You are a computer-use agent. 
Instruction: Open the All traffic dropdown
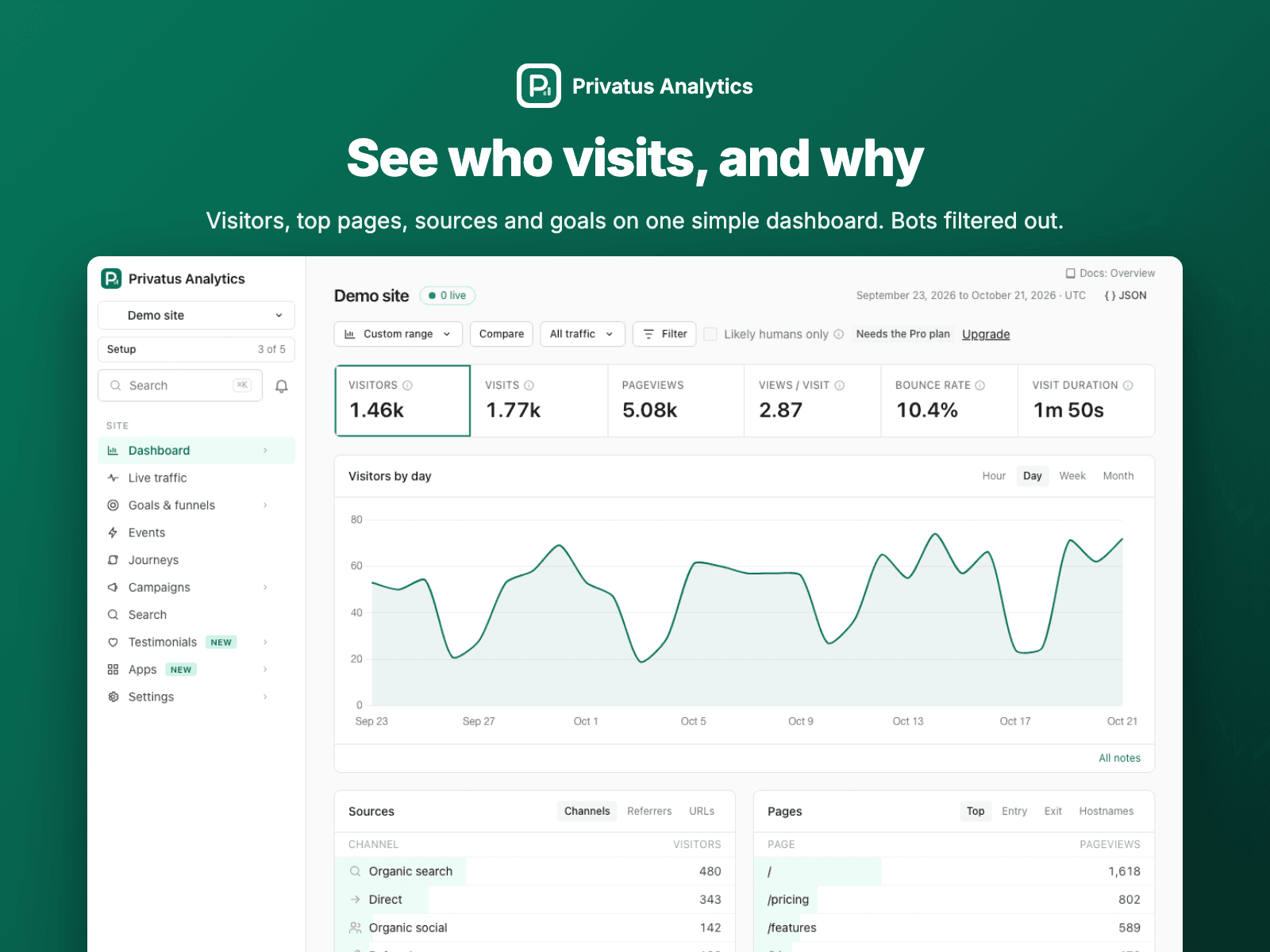click(x=583, y=334)
